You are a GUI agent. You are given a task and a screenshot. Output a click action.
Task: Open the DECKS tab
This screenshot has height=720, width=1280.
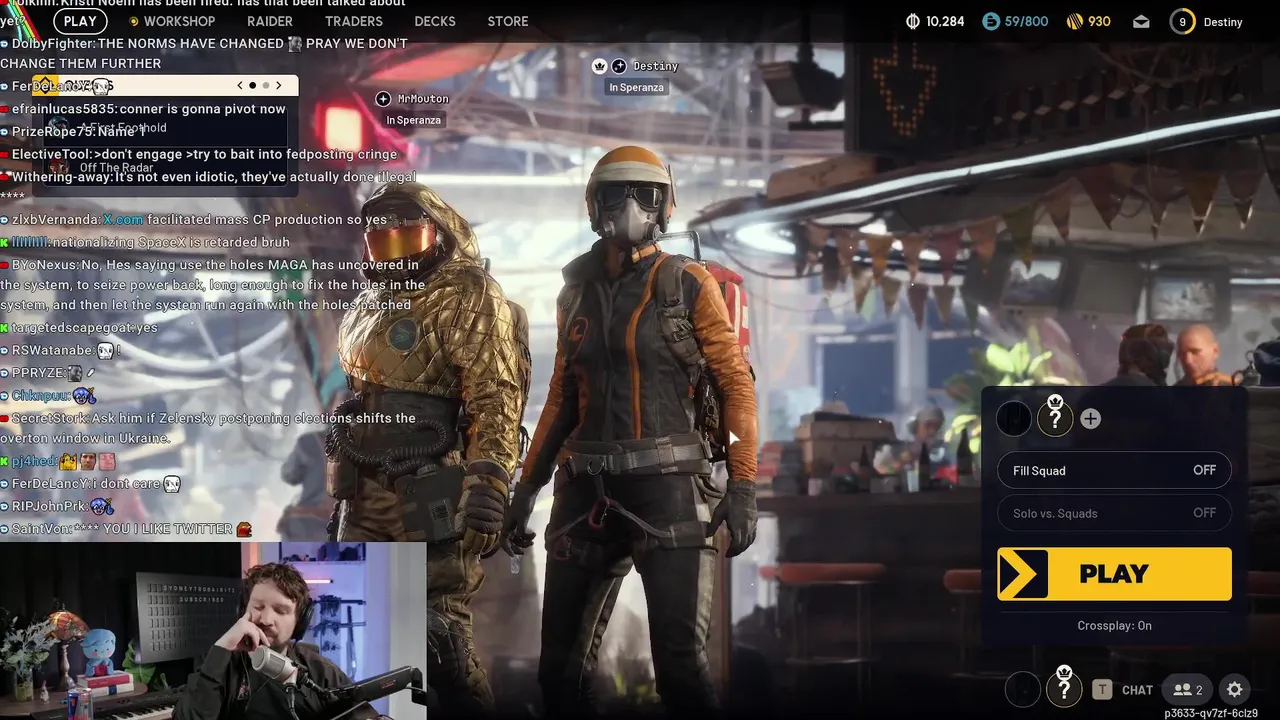(x=435, y=21)
